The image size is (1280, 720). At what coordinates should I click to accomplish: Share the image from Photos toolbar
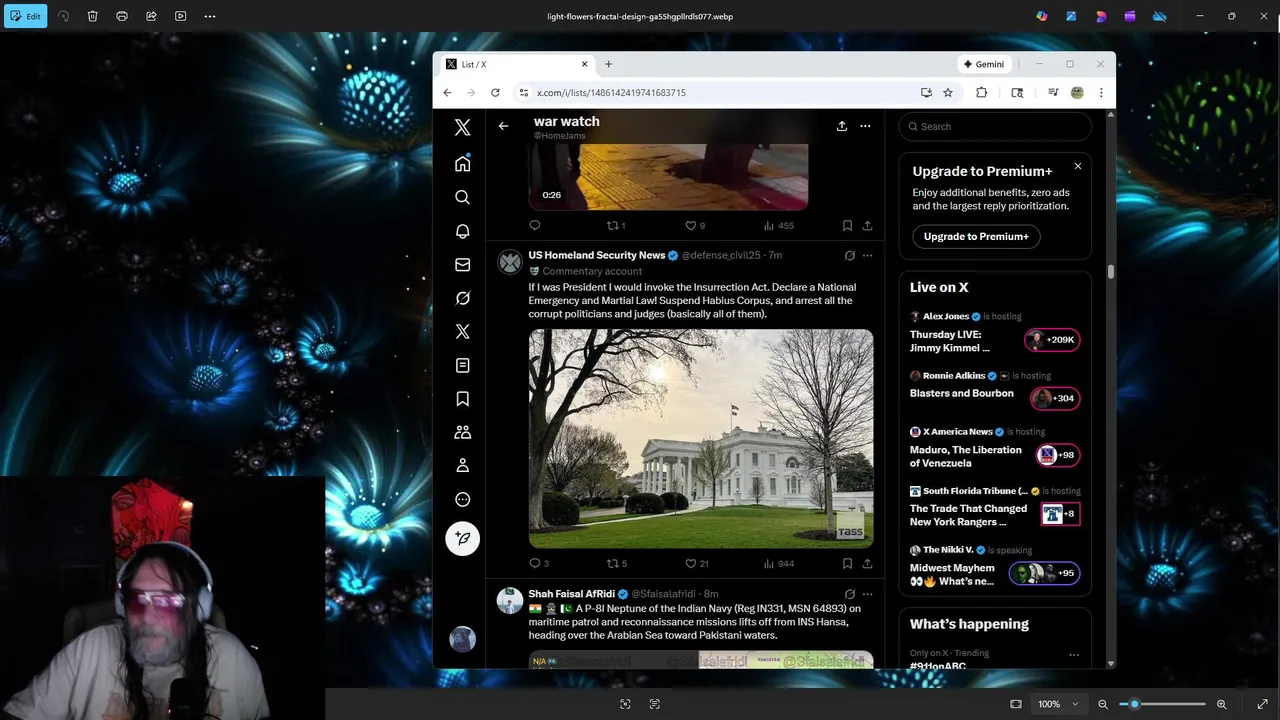(x=151, y=16)
